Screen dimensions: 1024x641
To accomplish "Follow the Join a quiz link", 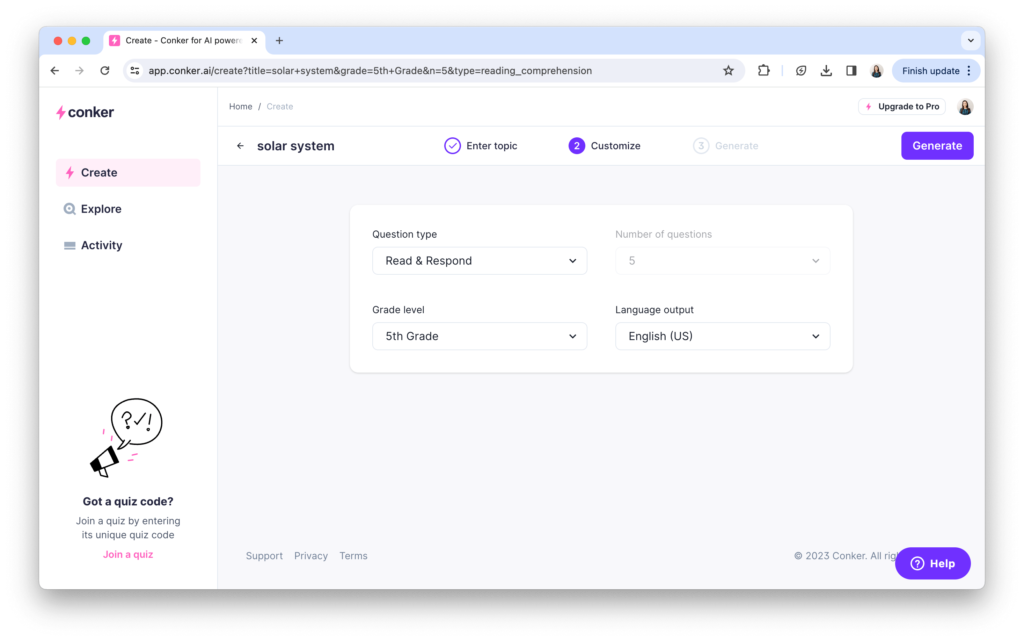I will (x=128, y=554).
